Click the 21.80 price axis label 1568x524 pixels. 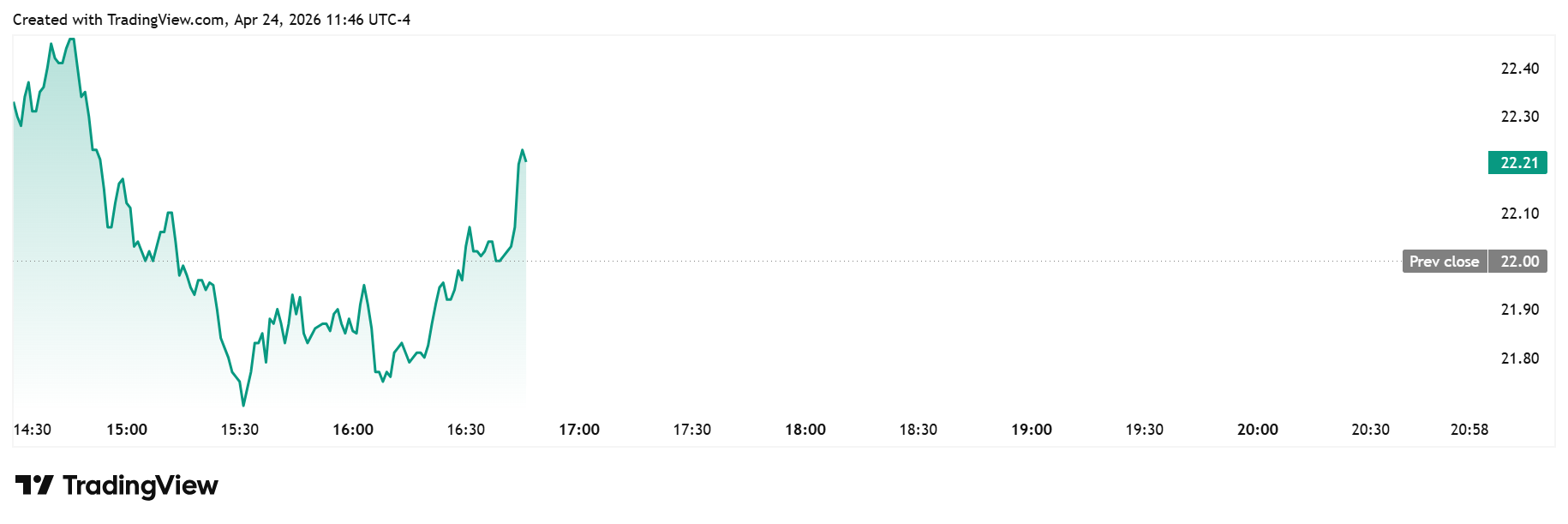pyautogui.click(x=1519, y=358)
